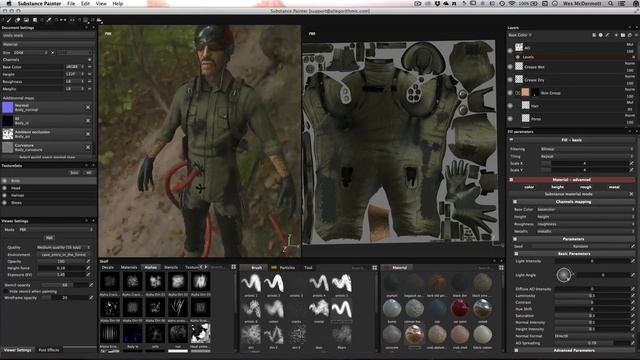The image size is (640, 360).
Task: Toggle visibility of the AO layer
Action: tap(510, 50)
